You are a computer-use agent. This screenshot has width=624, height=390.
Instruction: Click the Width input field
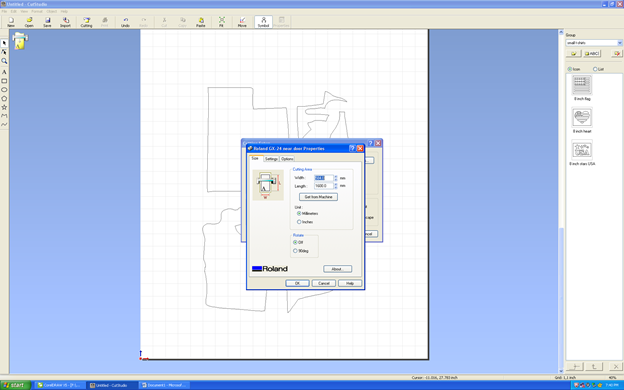(x=324, y=178)
